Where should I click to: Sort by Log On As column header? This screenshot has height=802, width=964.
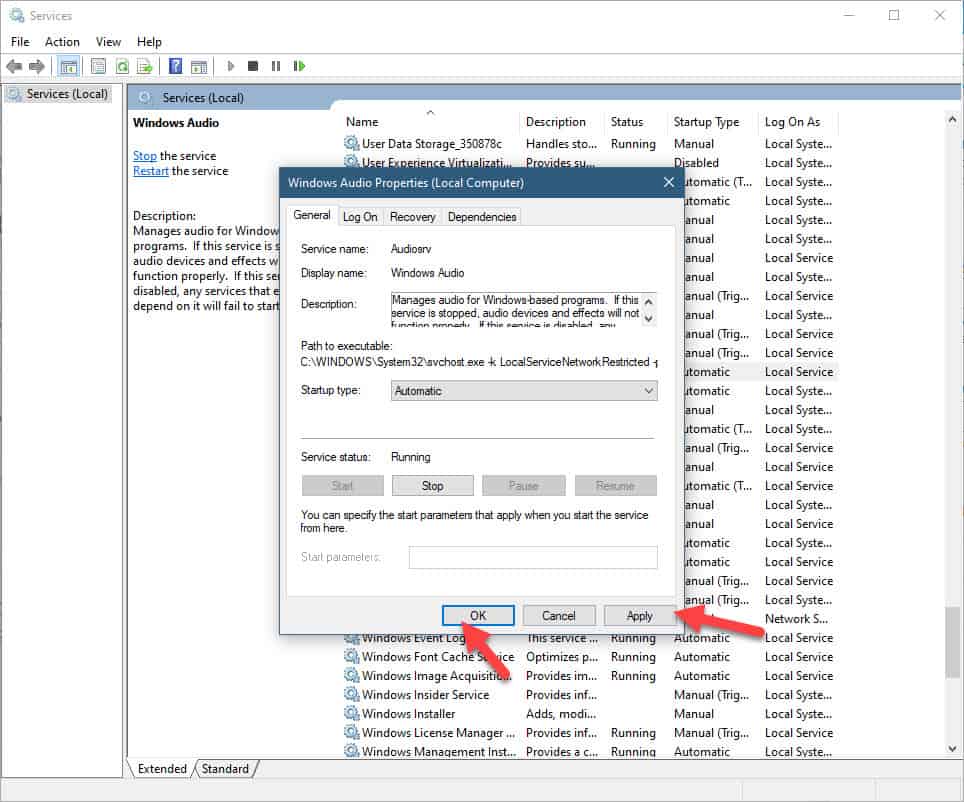pos(798,122)
